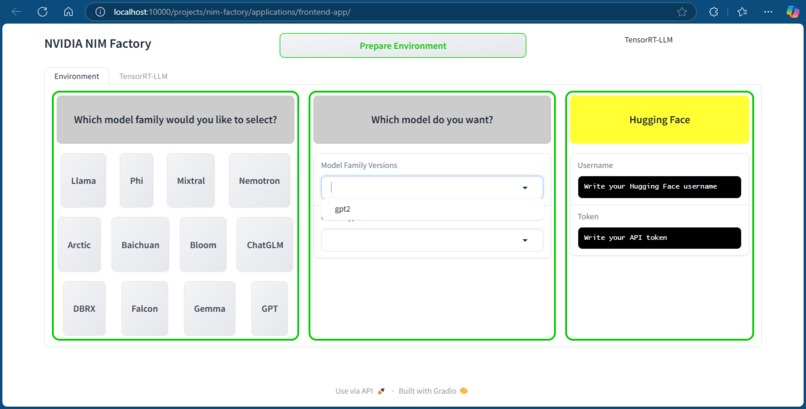Open browser settings and more menu
Image resolution: width=806 pixels, height=409 pixels.
[x=768, y=12]
